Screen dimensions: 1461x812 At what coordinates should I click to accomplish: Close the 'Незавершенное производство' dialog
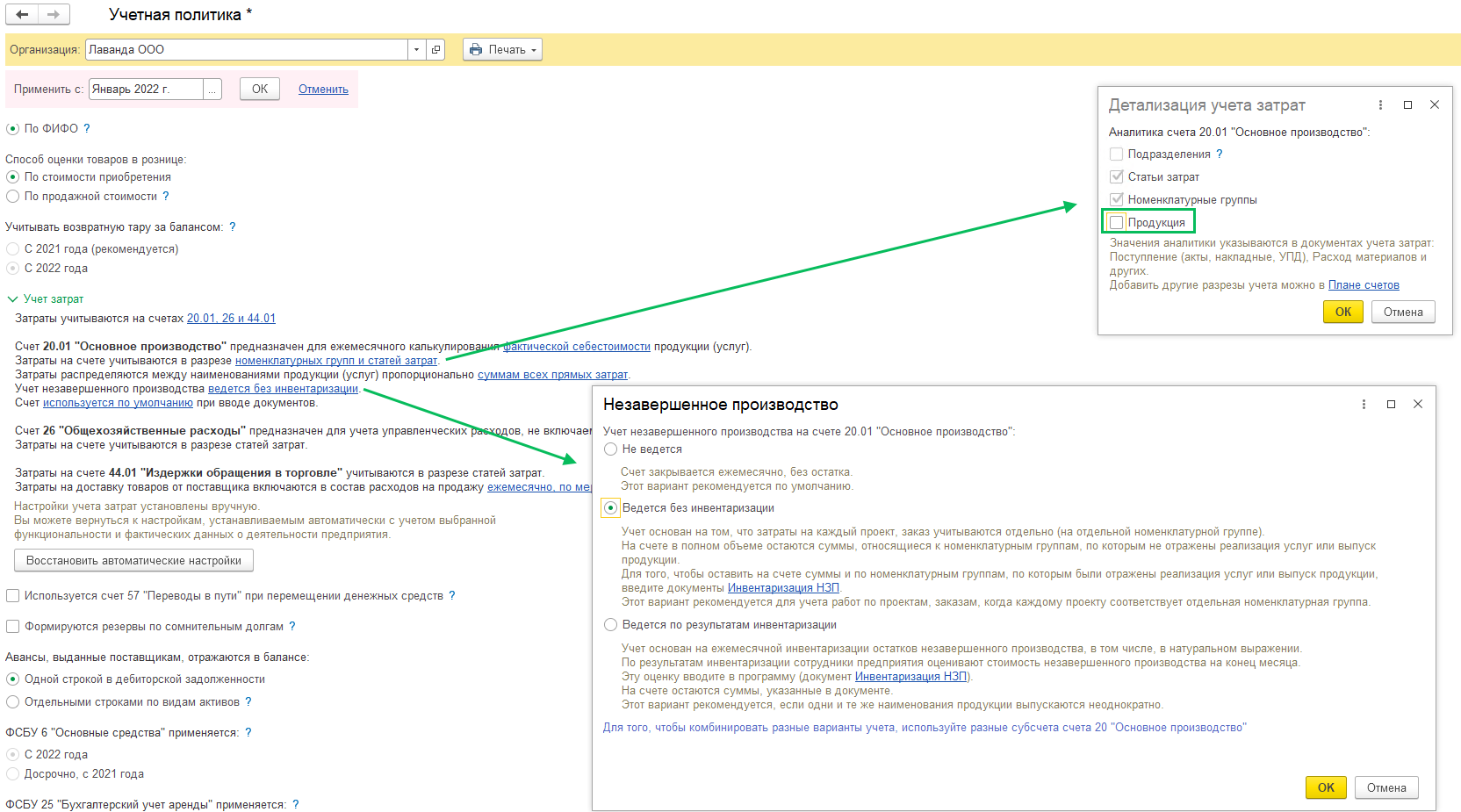[x=1418, y=404]
